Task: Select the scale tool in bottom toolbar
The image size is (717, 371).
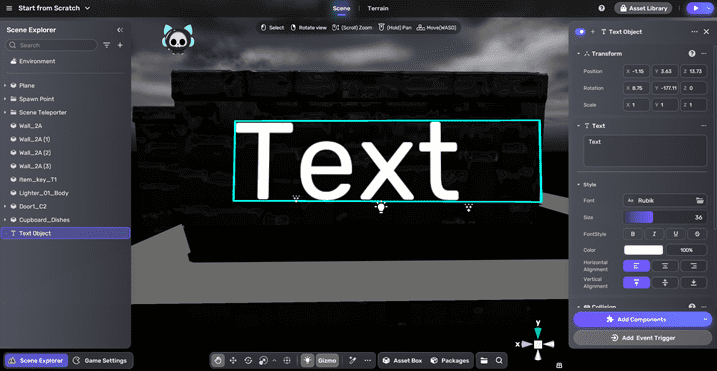Action: tap(263, 360)
